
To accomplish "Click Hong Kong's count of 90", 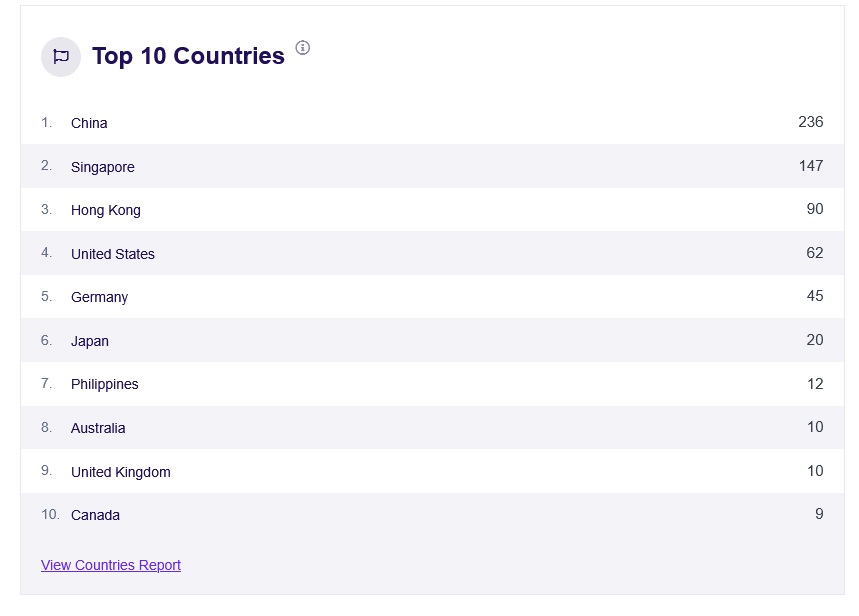I will pyautogui.click(x=814, y=209).
